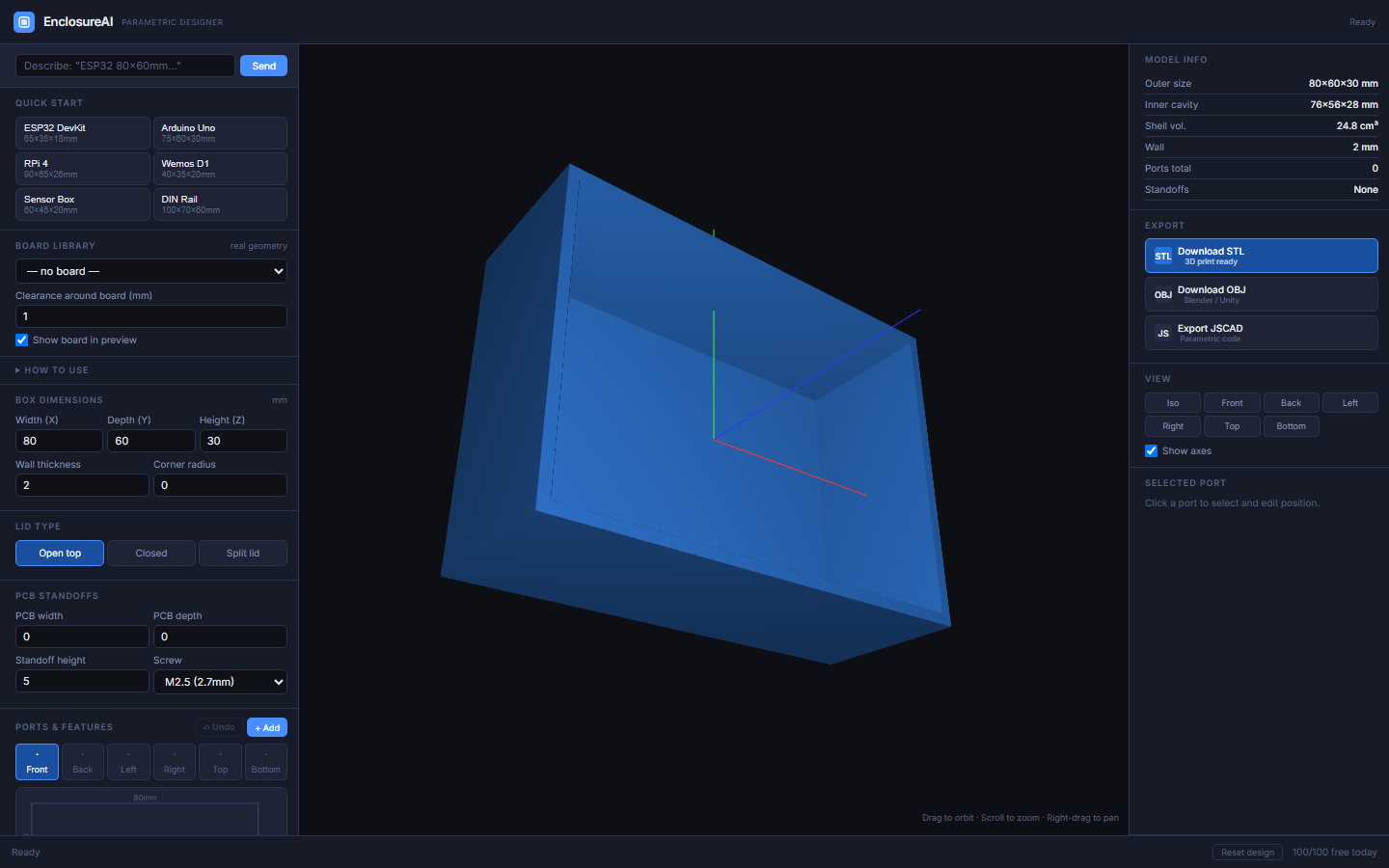
Task: Click the Download OBJ button
Action: 1262,294
